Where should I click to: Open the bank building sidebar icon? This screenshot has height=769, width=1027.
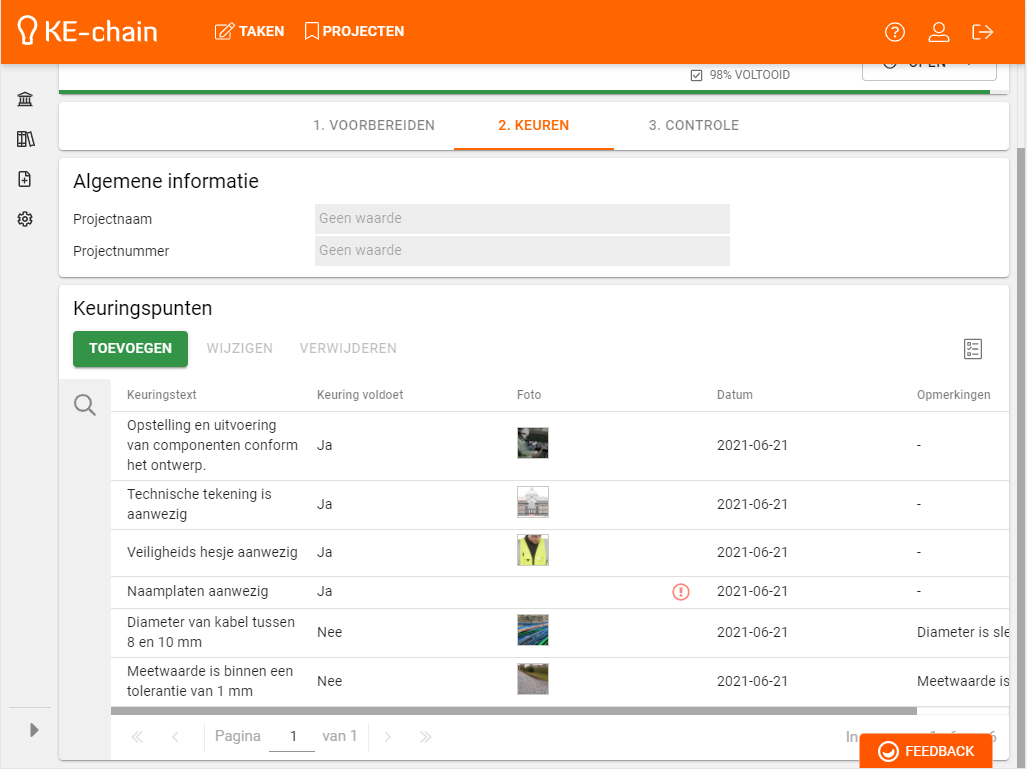coord(25,99)
